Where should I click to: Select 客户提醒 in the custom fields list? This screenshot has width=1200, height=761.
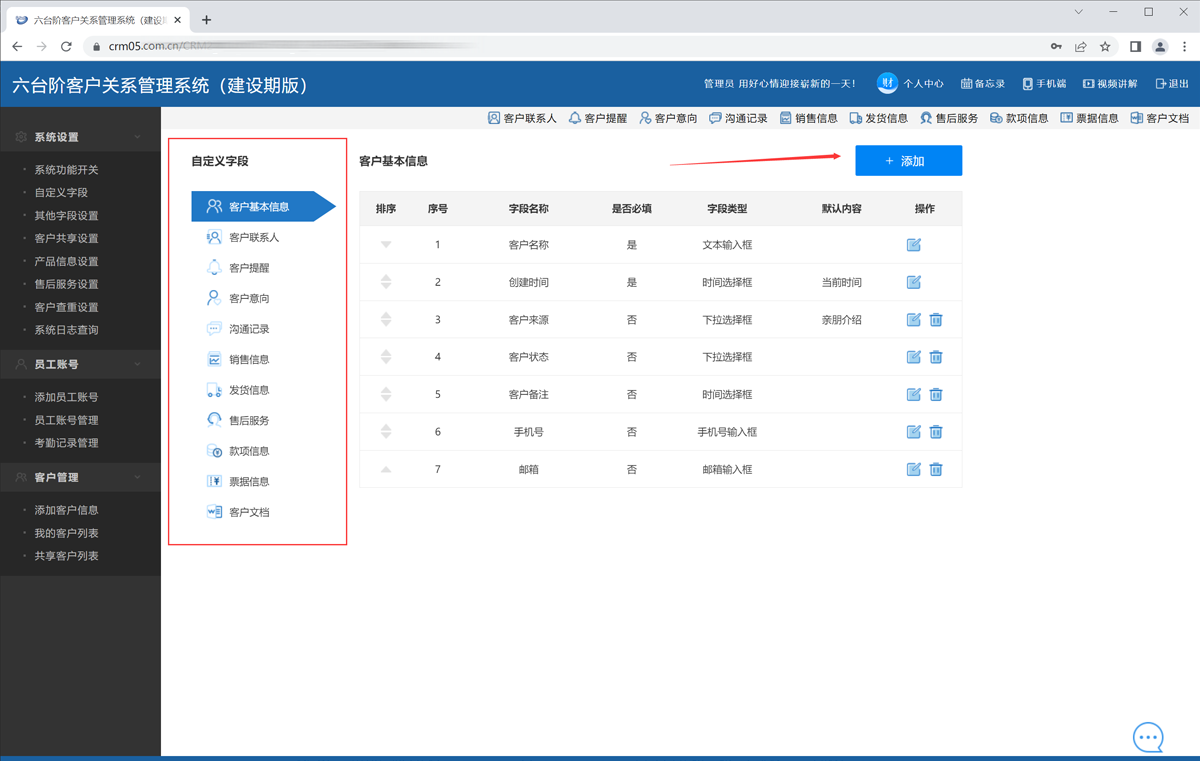tap(238, 268)
